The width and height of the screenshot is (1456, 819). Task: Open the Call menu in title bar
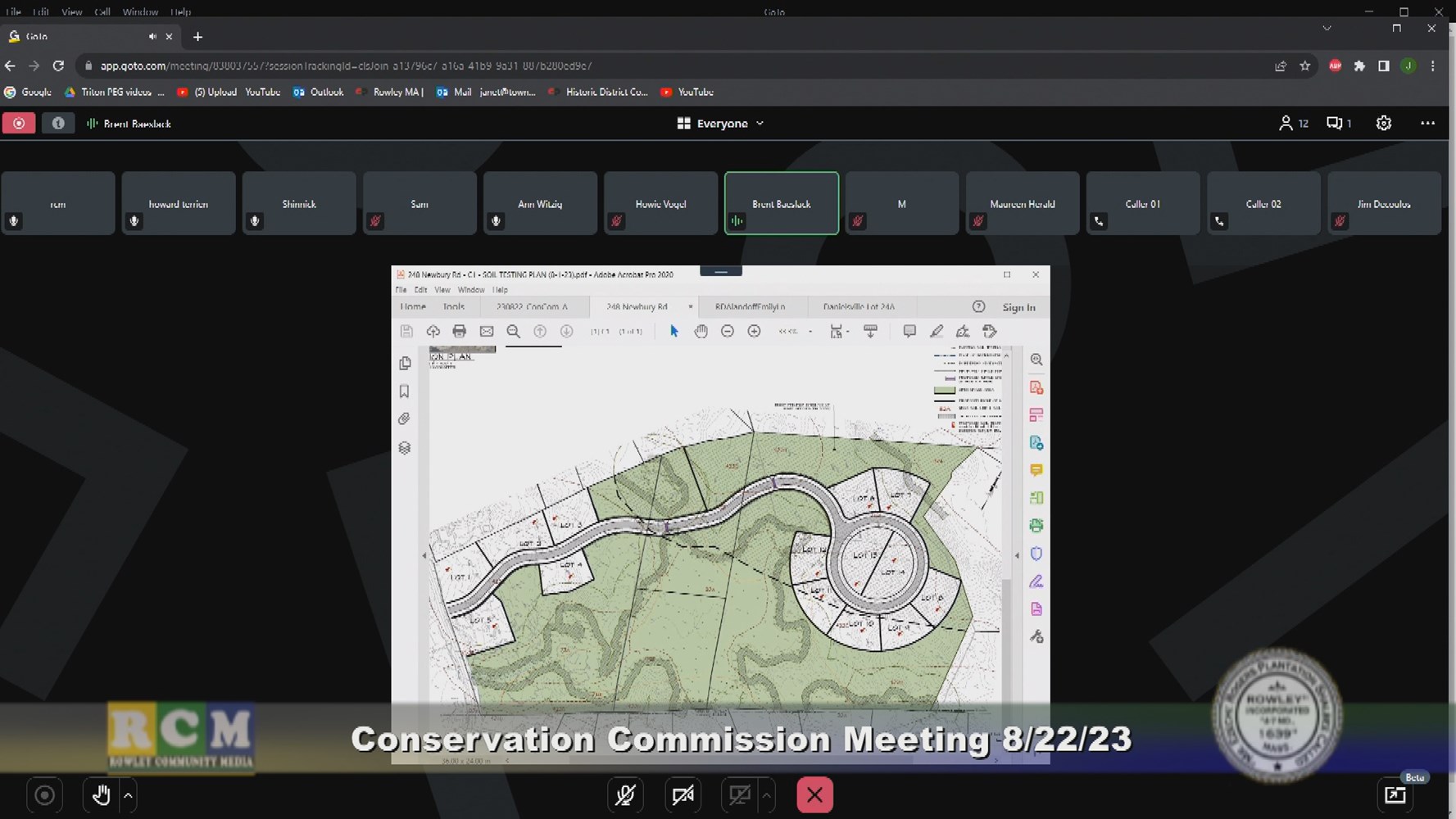[x=102, y=11]
